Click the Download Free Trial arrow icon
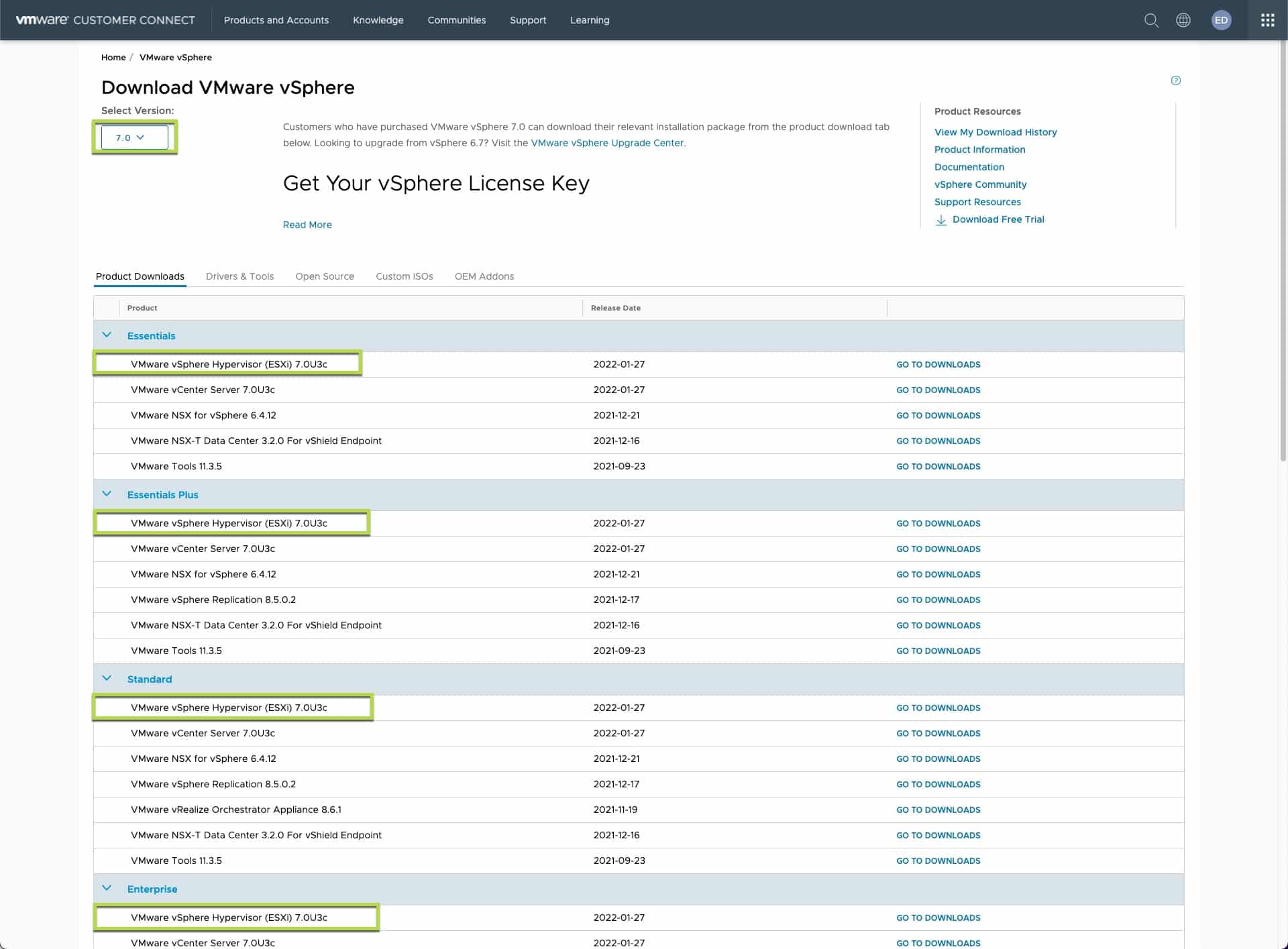The width and height of the screenshot is (1288, 949). pos(941,220)
